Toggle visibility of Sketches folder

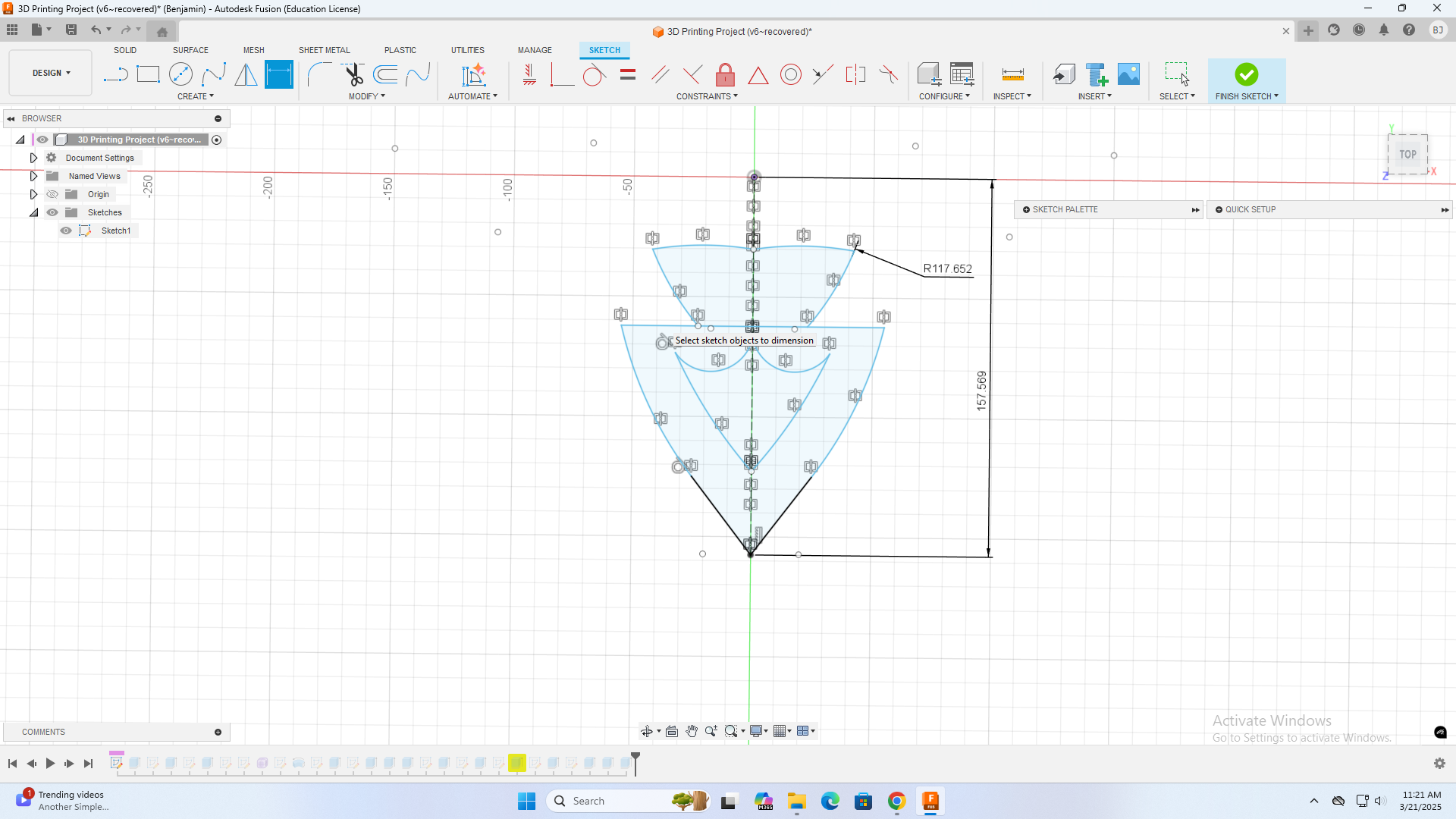coord(52,212)
